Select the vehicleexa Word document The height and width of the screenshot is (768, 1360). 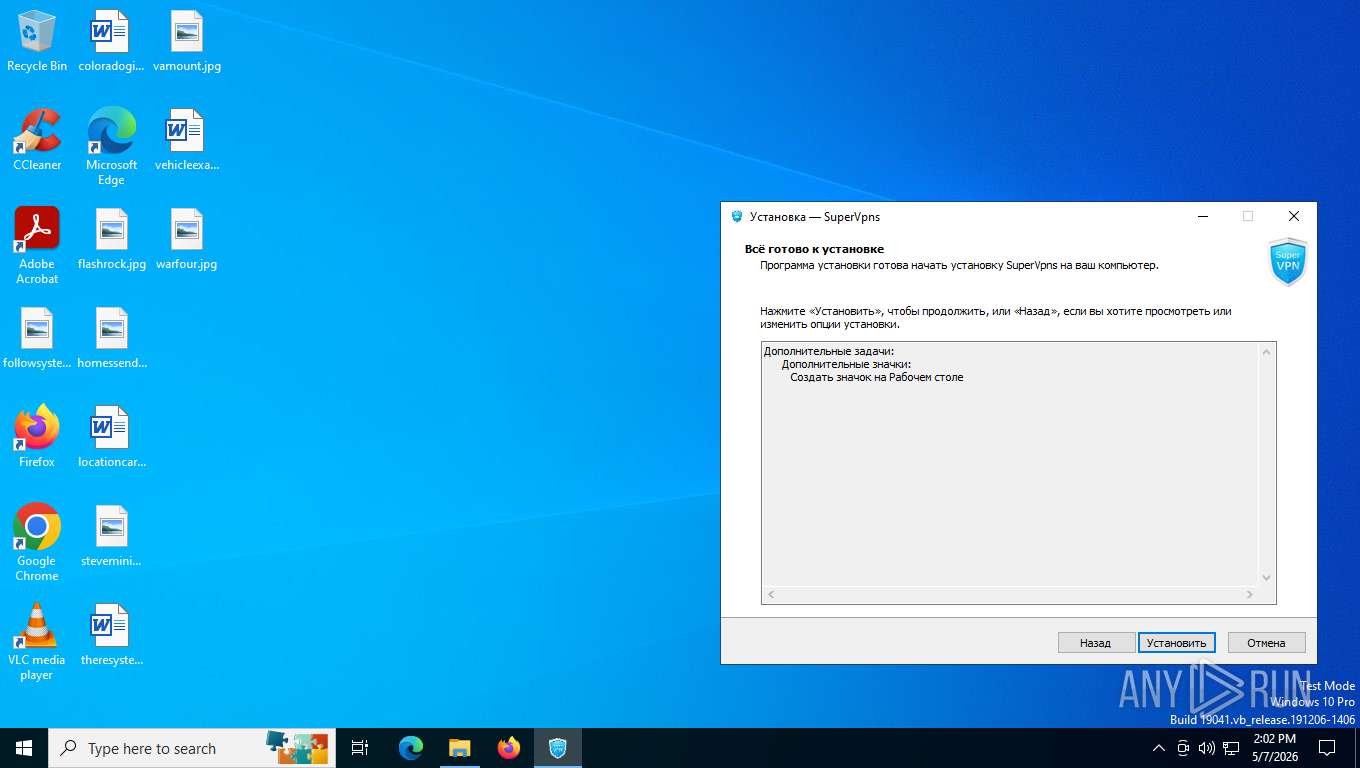[187, 139]
